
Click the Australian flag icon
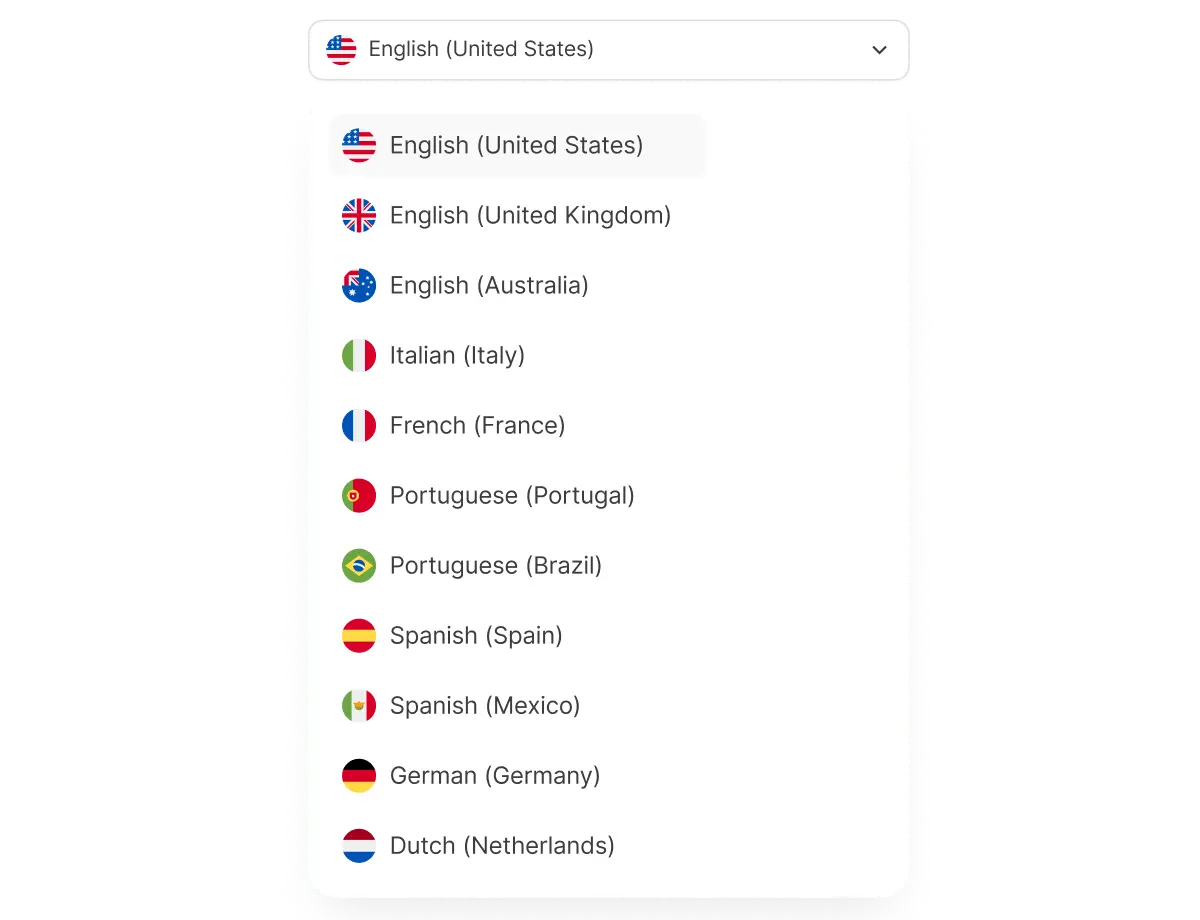[x=358, y=285]
